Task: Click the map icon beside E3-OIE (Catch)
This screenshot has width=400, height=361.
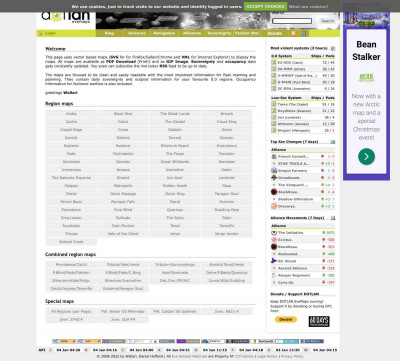Action: pyautogui.click(x=274, y=62)
